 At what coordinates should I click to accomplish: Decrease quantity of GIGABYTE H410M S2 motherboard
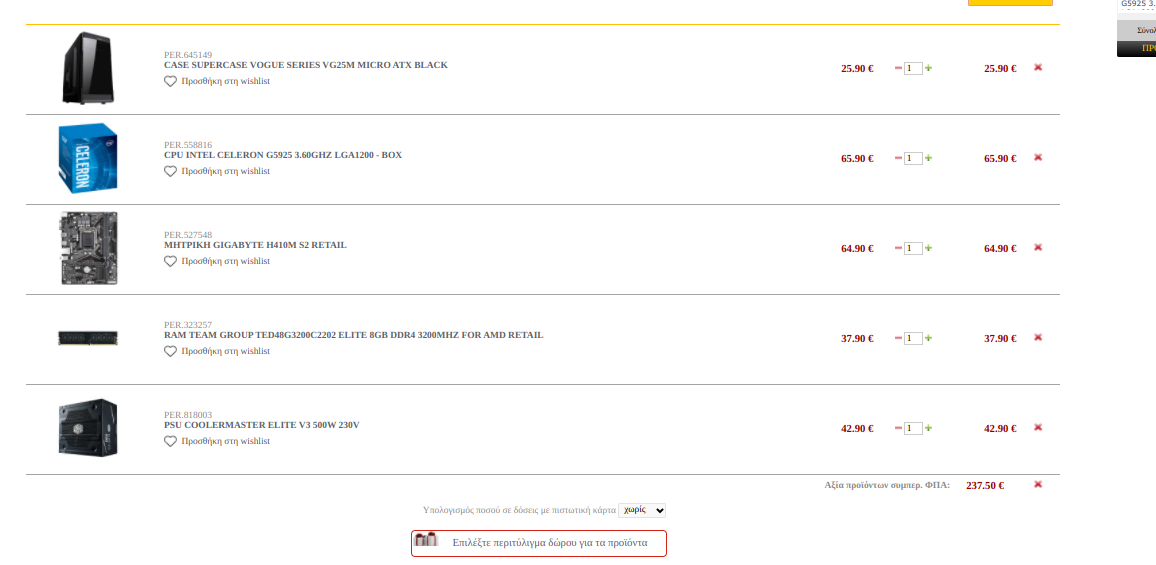[x=898, y=248]
